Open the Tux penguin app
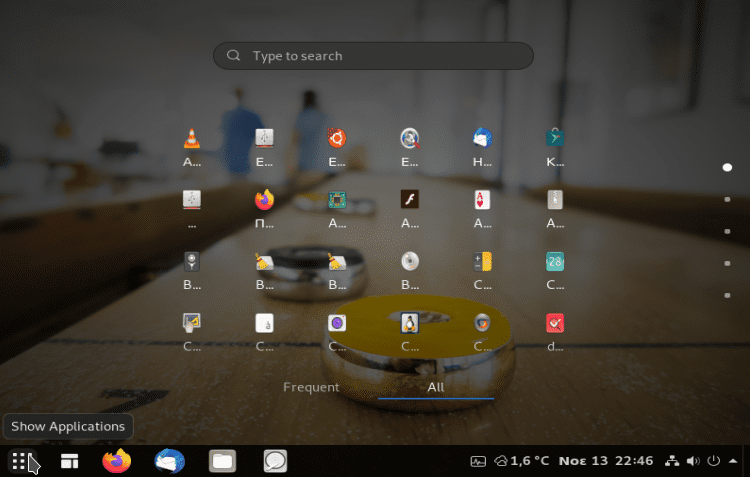This screenshot has height=477, width=750. coord(410,323)
